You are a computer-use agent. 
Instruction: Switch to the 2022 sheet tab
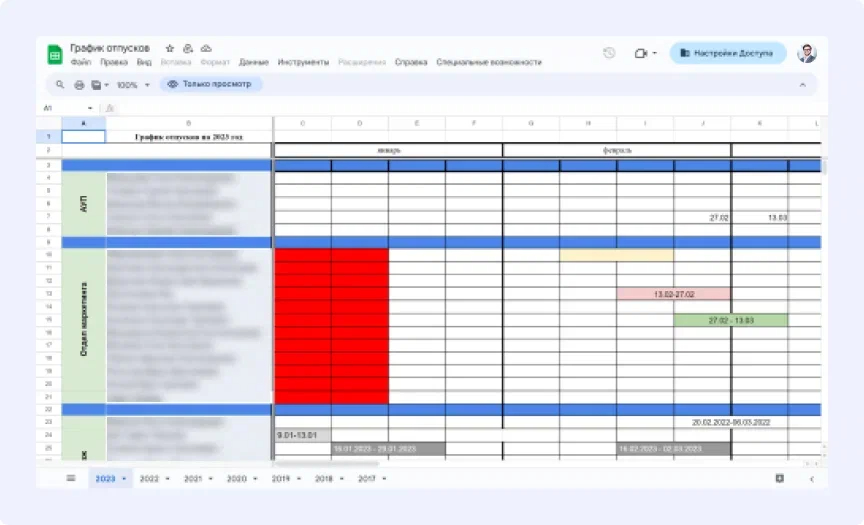point(149,479)
